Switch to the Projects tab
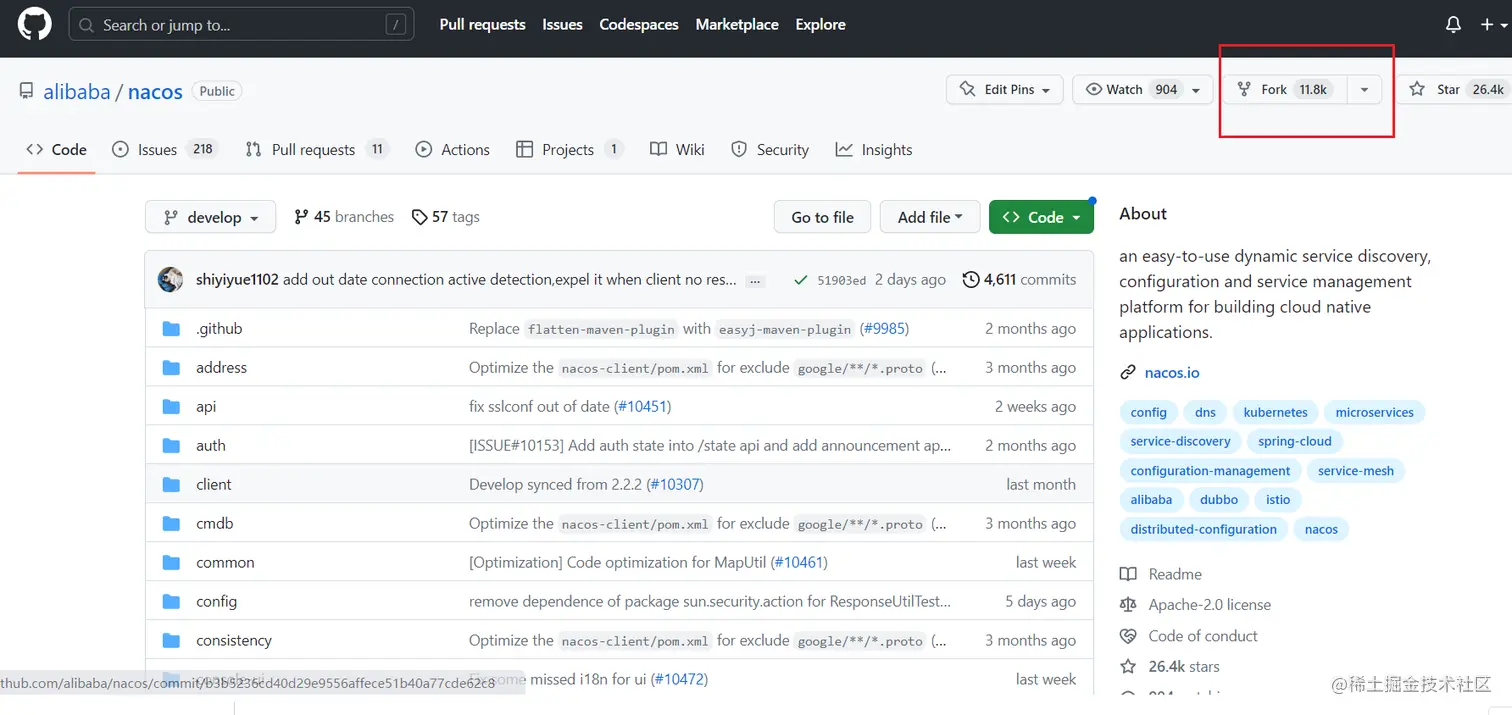 coord(569,149)
